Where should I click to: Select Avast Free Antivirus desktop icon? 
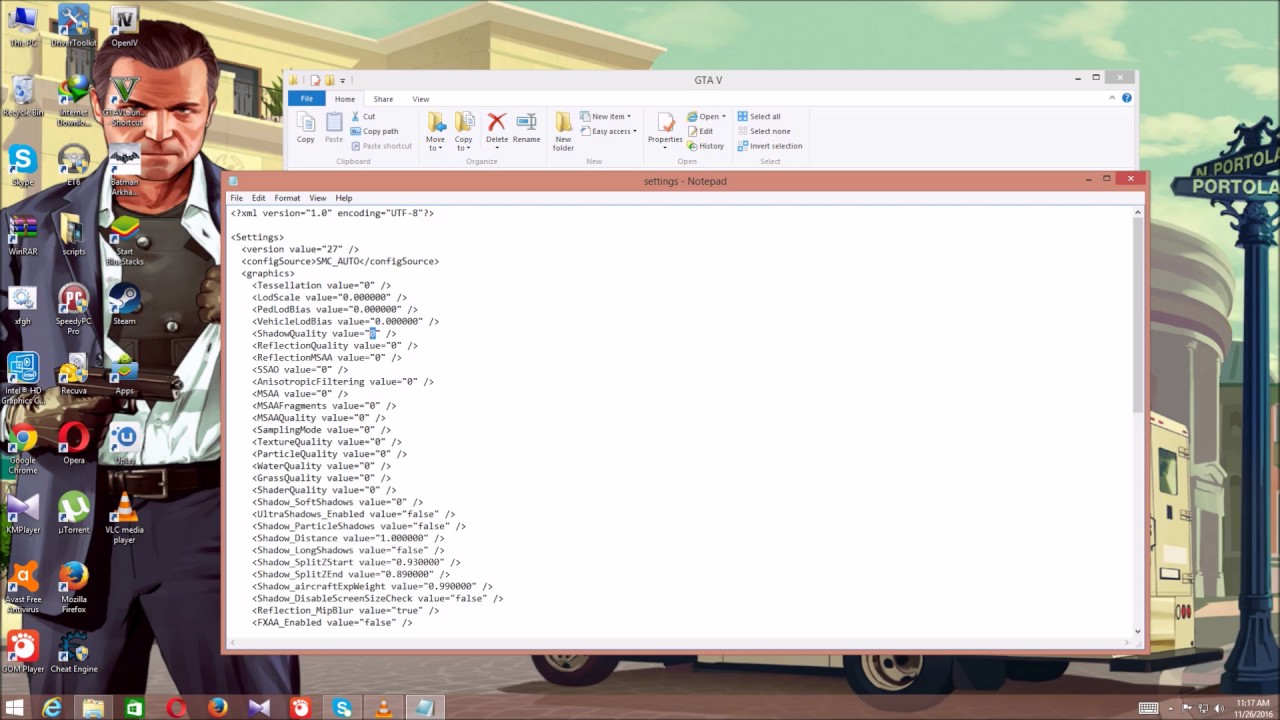tap(22, 588)
